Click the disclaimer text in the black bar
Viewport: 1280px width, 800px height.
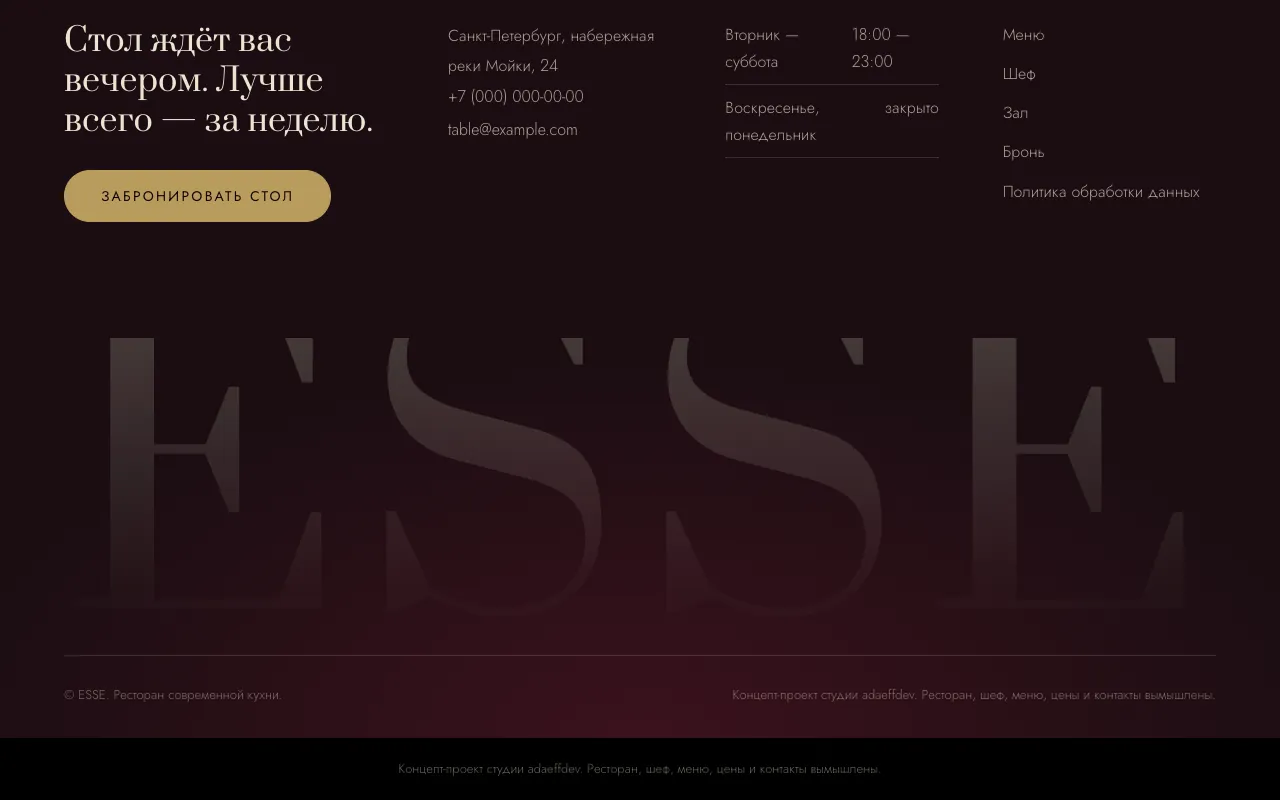tap(639, 769)
